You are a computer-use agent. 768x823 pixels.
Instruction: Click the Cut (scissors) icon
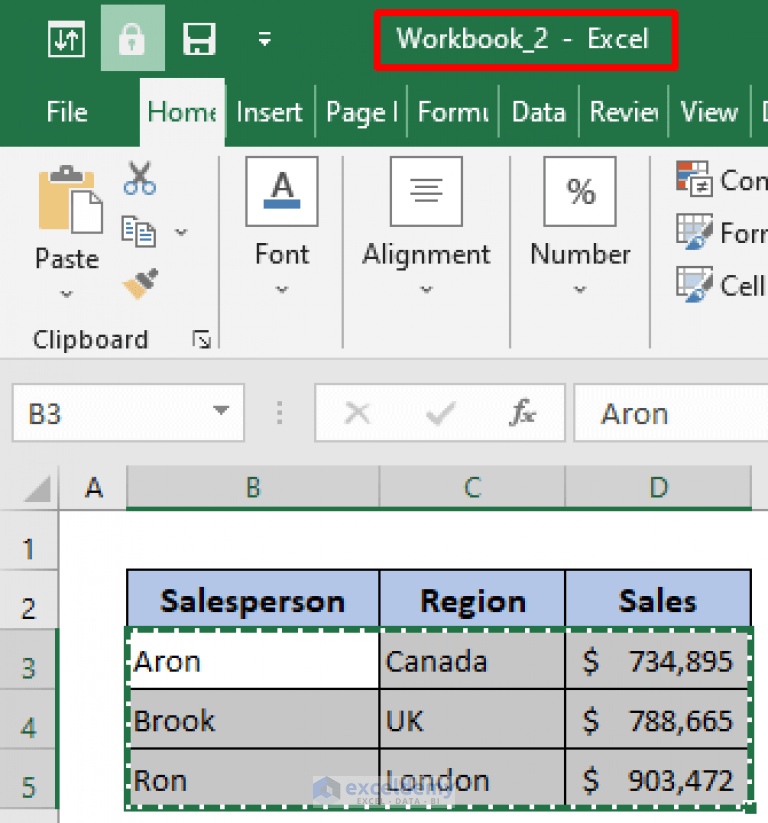[139, 177]
